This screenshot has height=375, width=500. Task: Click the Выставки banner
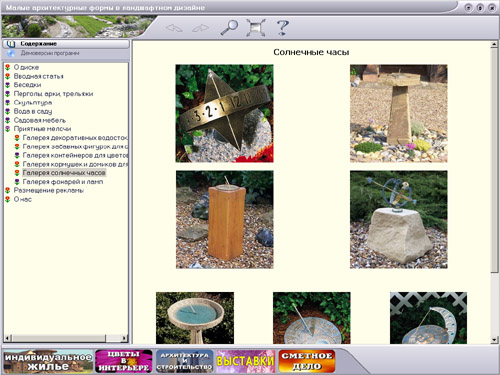(246, 361)
